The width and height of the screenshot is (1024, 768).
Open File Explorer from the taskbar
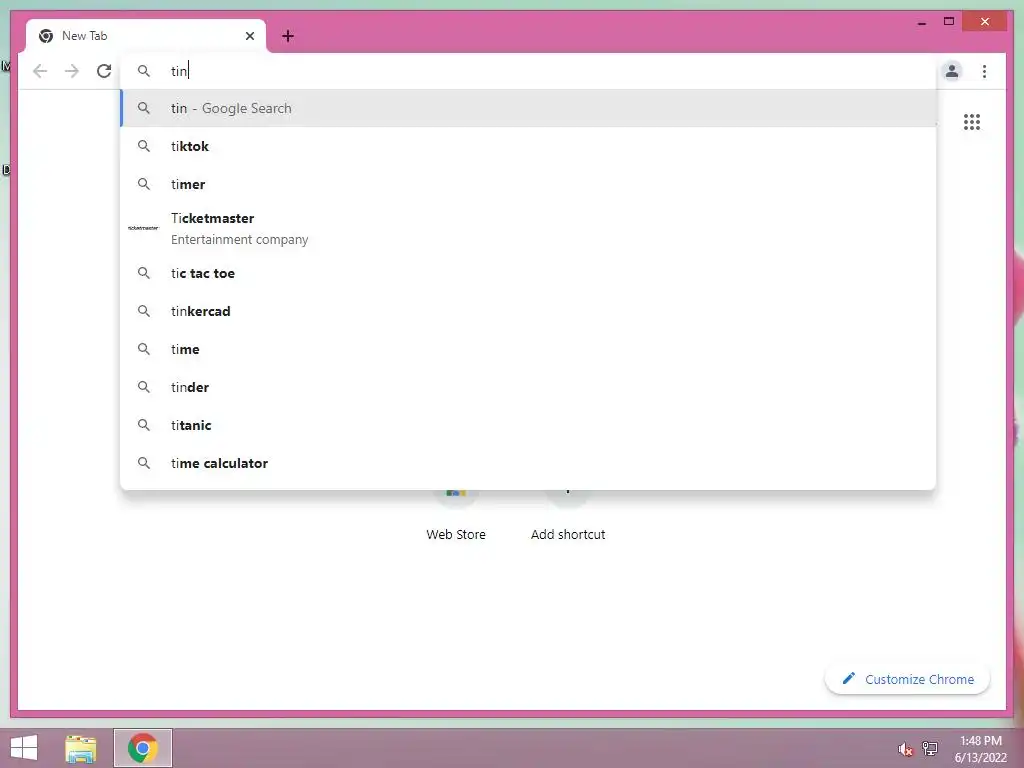[x=81, y=748]
